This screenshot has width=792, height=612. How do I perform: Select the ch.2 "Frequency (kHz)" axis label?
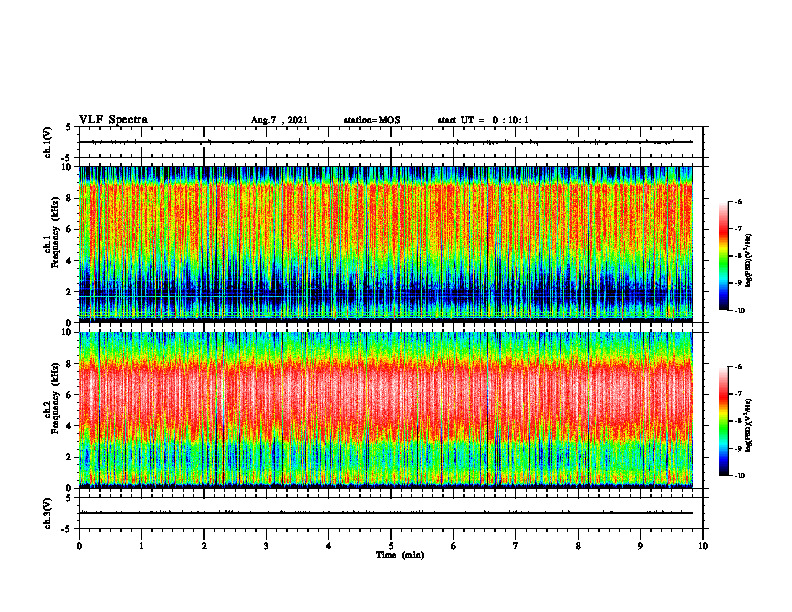click(56, 397)
